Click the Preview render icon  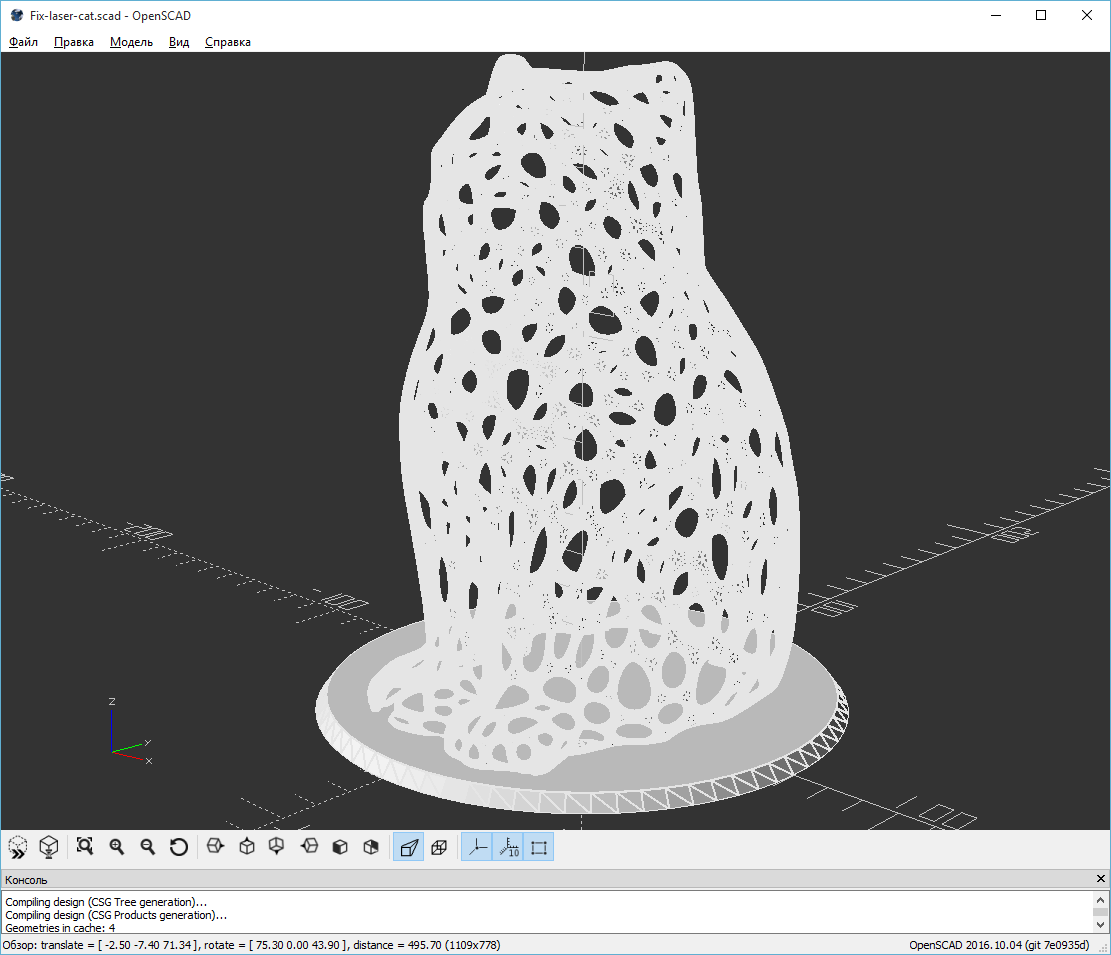pos(18,847)
